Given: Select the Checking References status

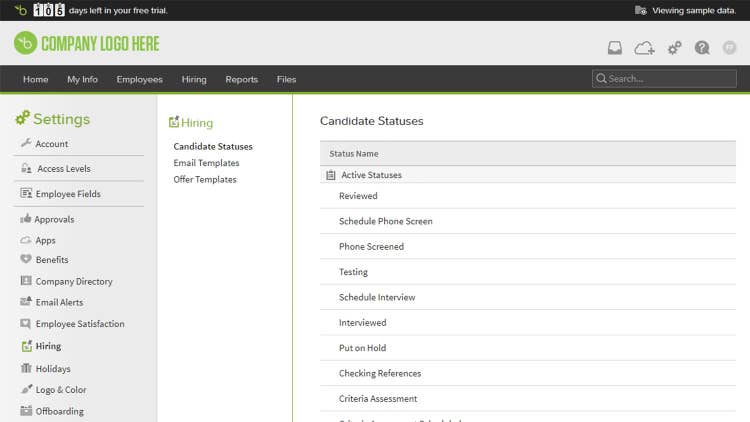Looking at the screenshot, I should (528, 373).
